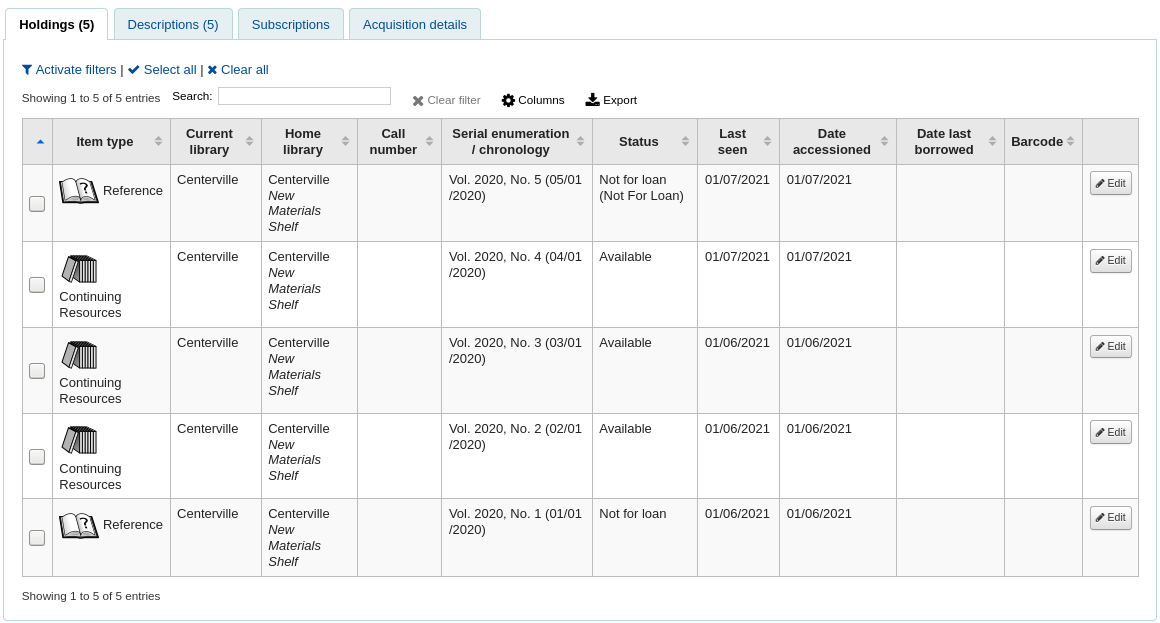Click the Clear filter X icon
1160x623 pixels.
419,100
